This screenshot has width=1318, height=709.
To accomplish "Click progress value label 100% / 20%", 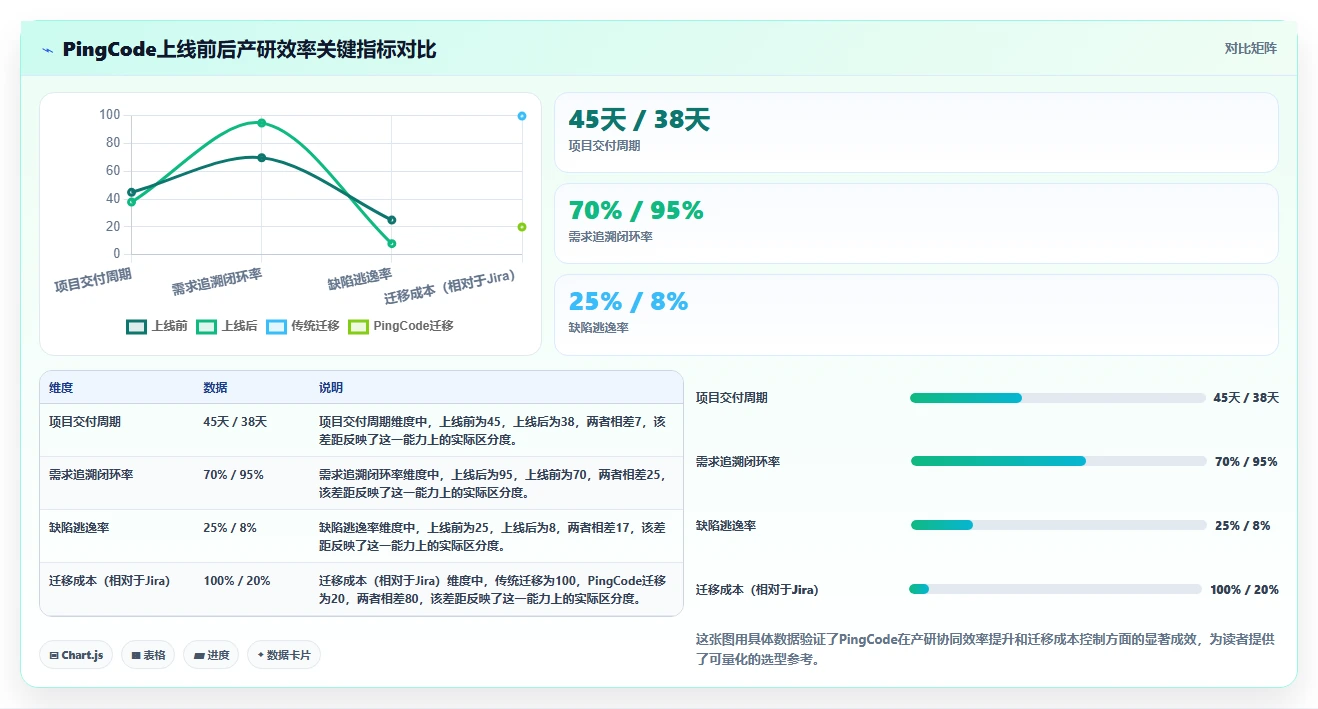I will [x=1244, y=590].
